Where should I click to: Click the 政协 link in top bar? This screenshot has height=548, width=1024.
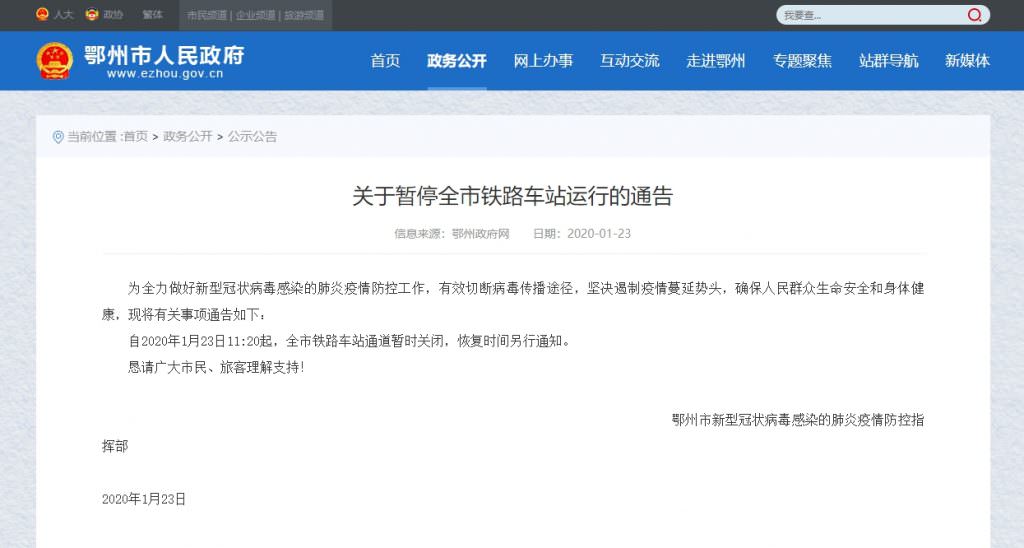pos(113,14)
